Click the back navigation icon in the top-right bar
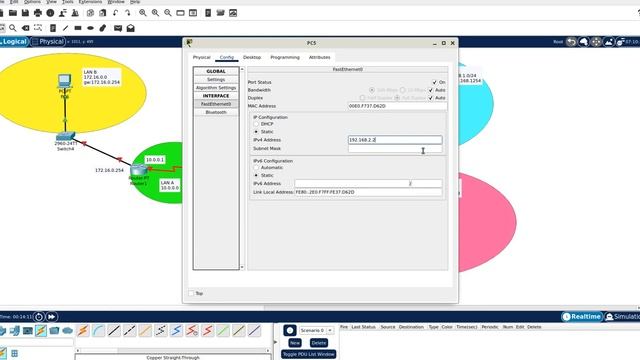 click(x=571, y=42)
